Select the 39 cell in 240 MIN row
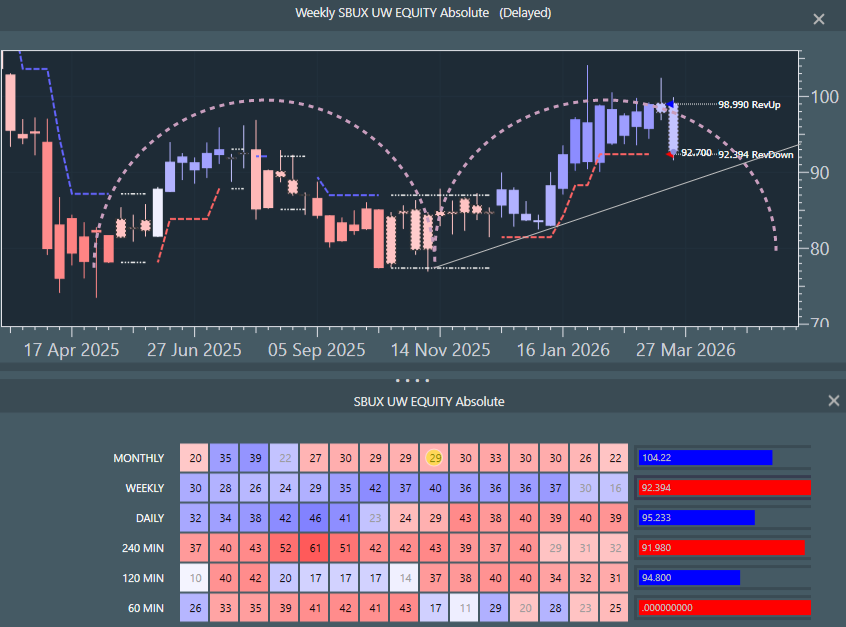The image size is (846, 627). point(465,548)
